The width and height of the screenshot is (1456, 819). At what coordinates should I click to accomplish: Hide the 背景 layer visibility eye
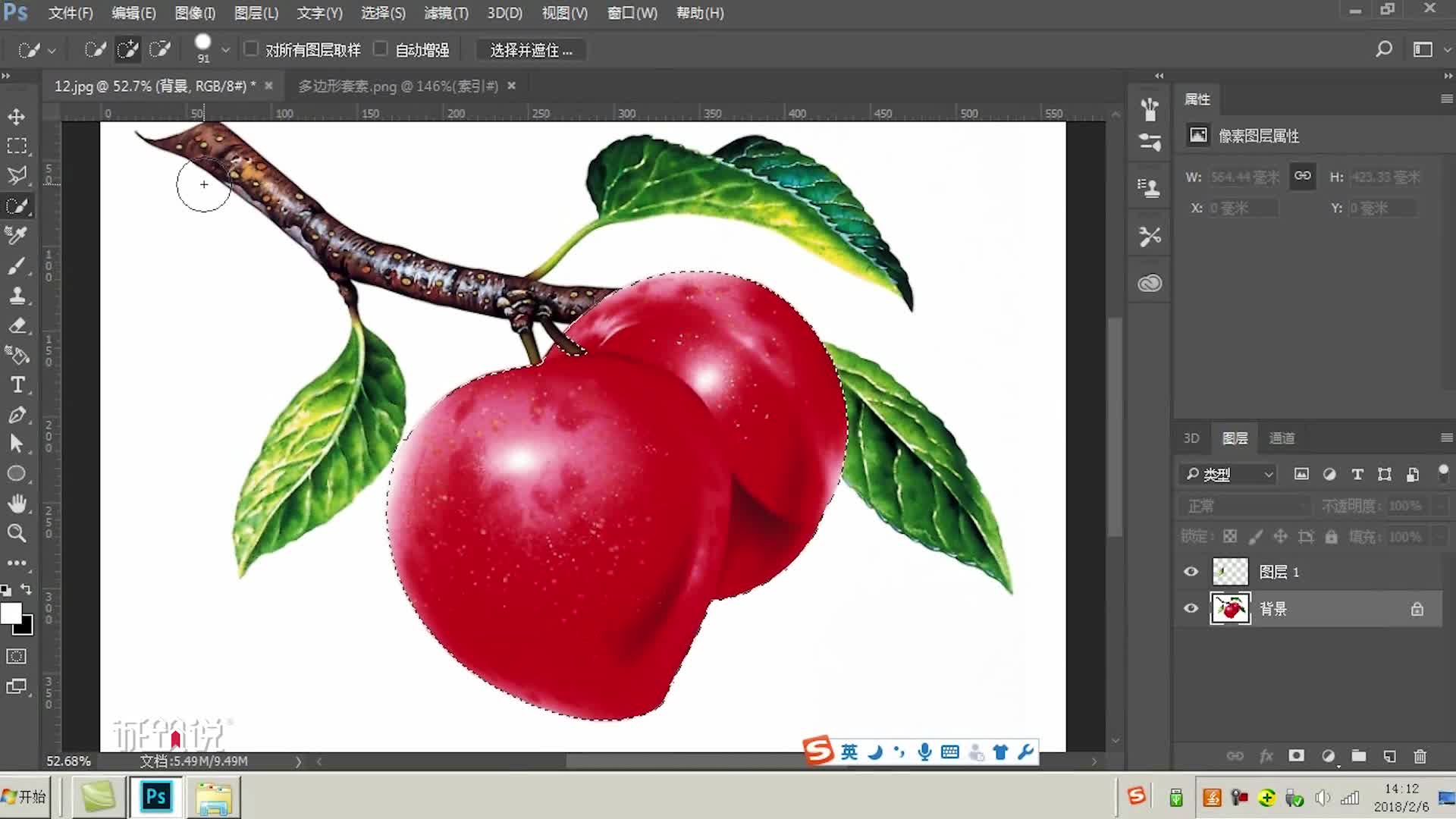(1191, 608)
